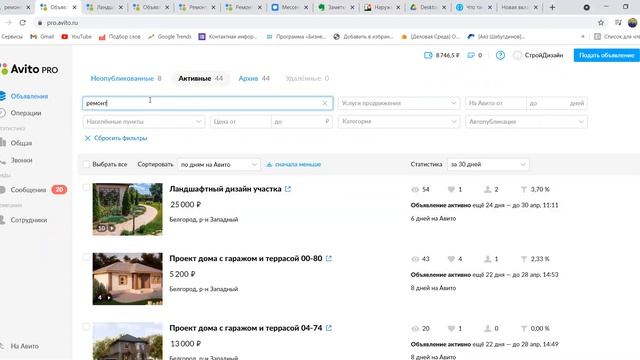640x360 pixels.
Task: Switch to Неопубликованные tab
Action: pyautogui.click(x=126, y=78)
